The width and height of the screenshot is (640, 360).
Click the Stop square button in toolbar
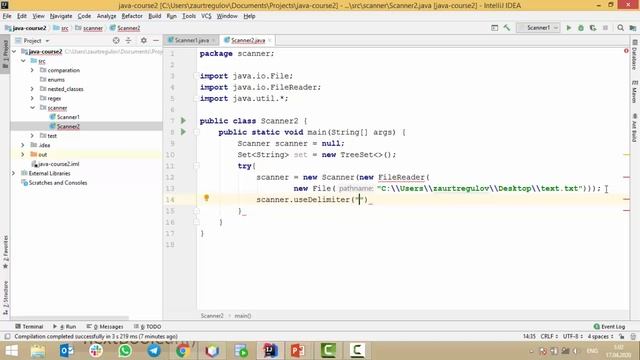(605, 28)
